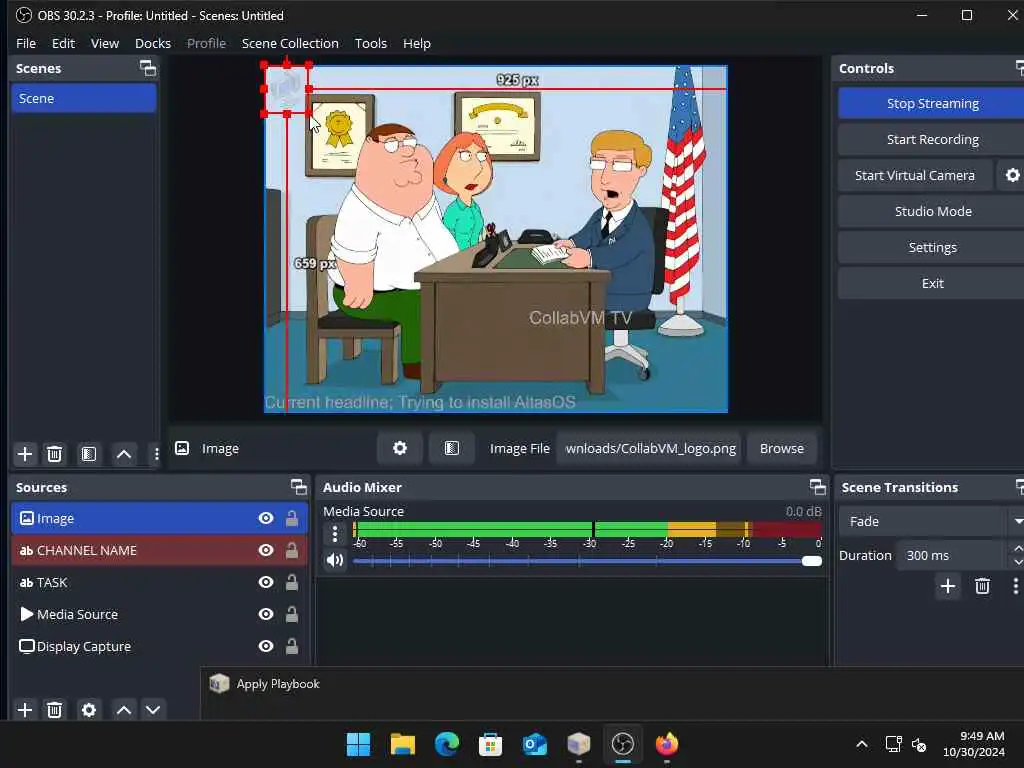Image resolution: width=1024 pixels, height=768 pixels.
Task: Hide the CHANNEL NAME source
Action: [x=266, y=550]
